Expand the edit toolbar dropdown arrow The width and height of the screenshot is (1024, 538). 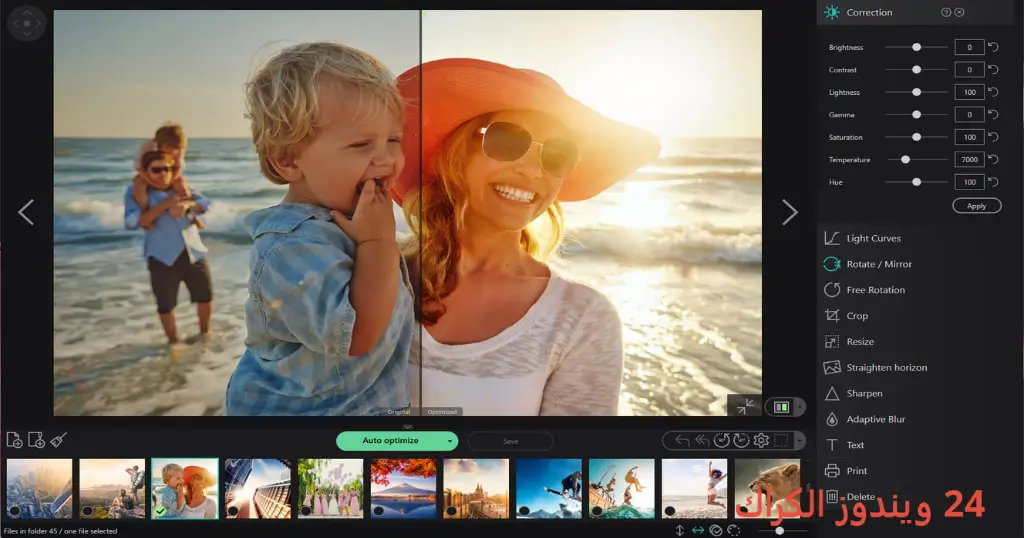[799, 441]
